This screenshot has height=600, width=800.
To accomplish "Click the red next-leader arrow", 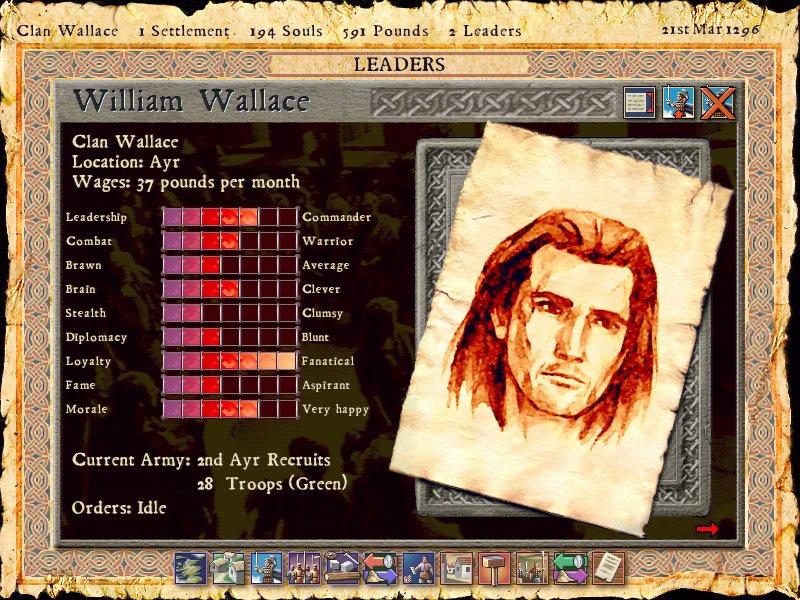I will 707,529.
